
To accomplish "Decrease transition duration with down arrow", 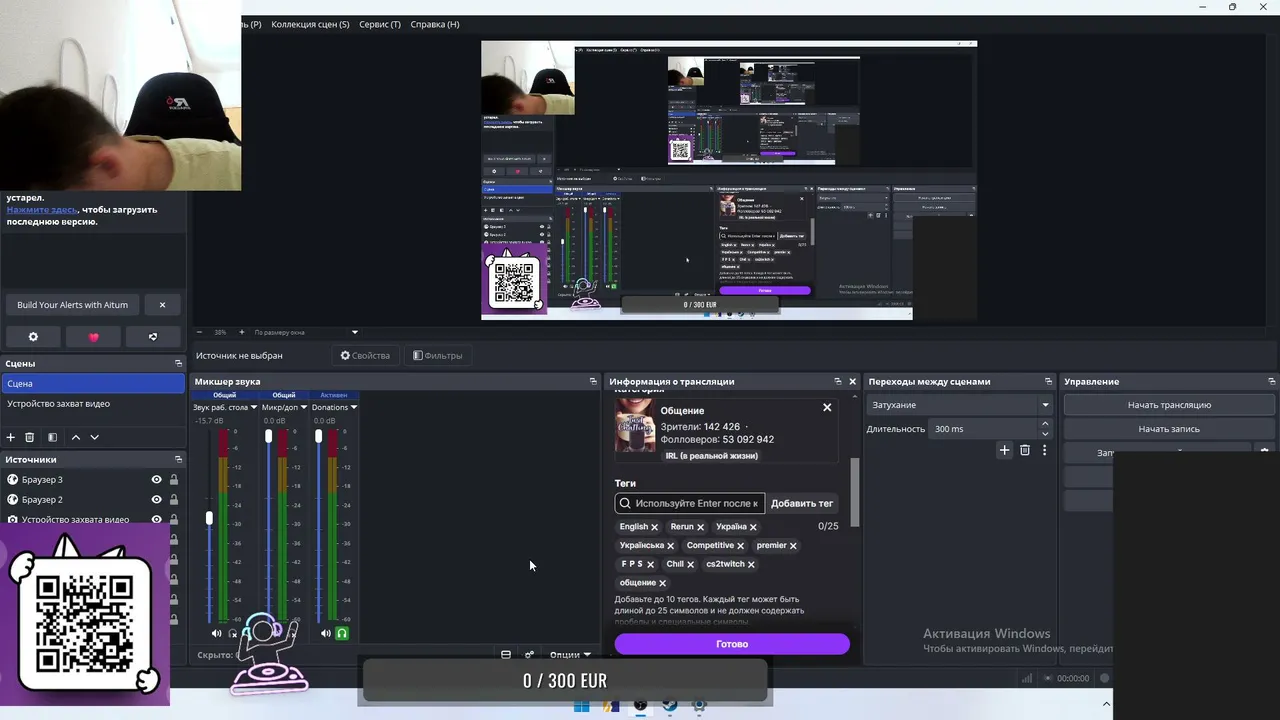I will coord(1045,434).
